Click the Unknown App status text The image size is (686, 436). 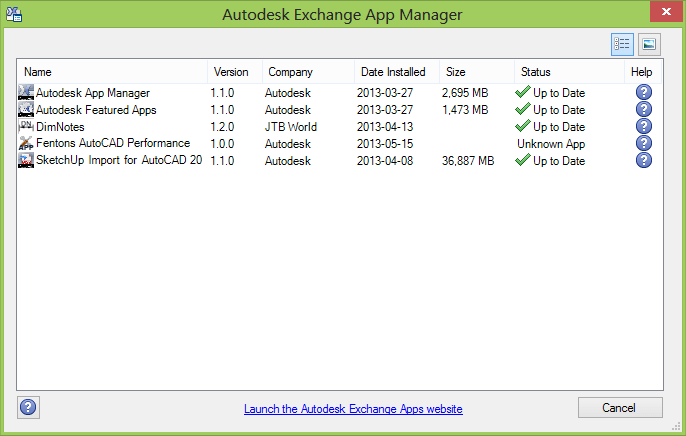point(551,144)
